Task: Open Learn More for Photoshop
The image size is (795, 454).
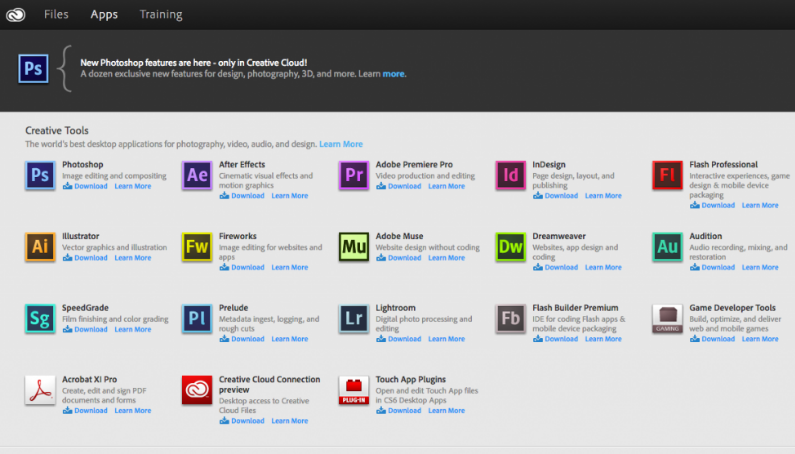Action: (x=133, y=186)
